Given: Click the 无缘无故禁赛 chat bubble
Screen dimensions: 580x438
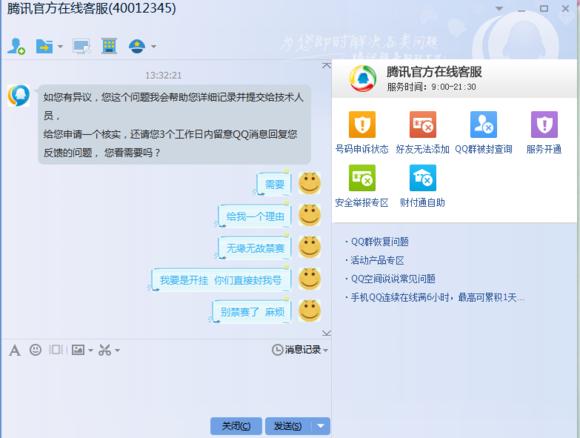Looking at the screenshot, I should point(254,248).
